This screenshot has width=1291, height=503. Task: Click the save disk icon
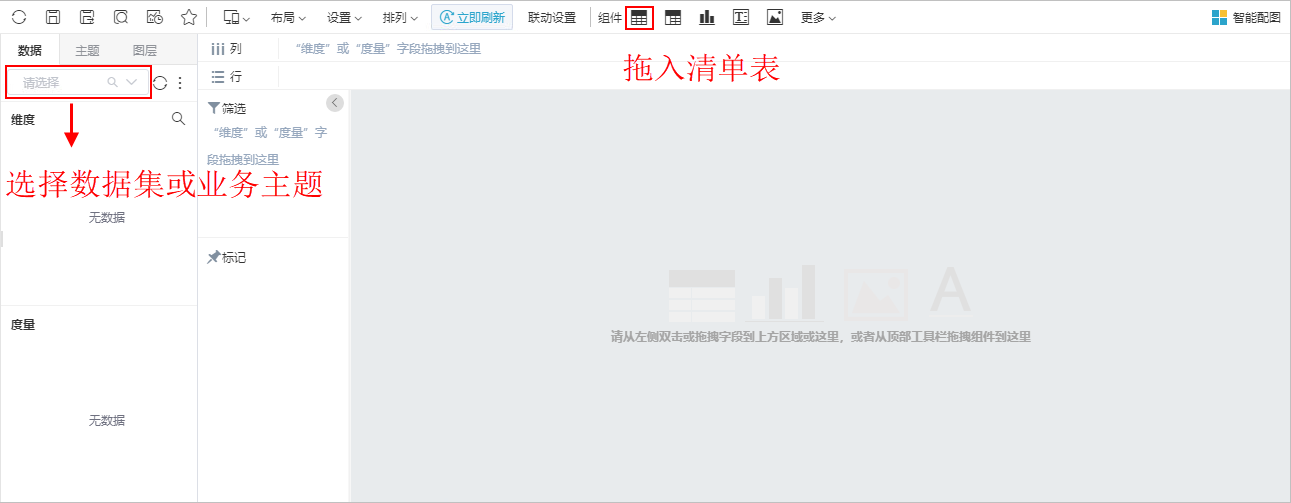click(x=53, y=17)
